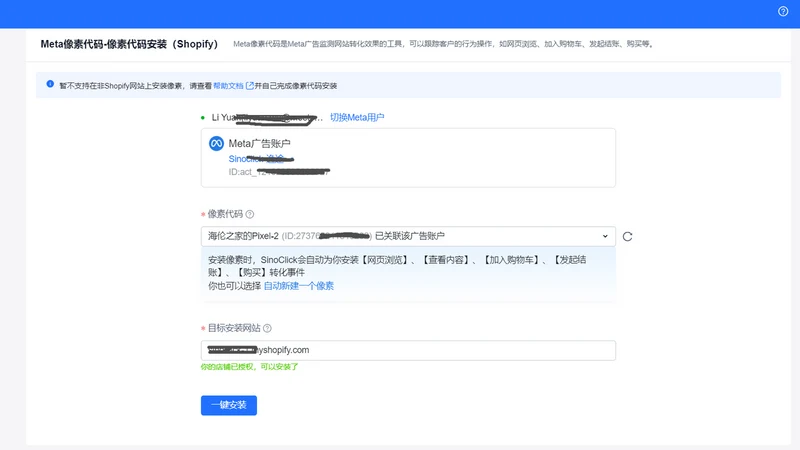
Task: Click the help icon next to 像素代码
Action: (249, 214)
